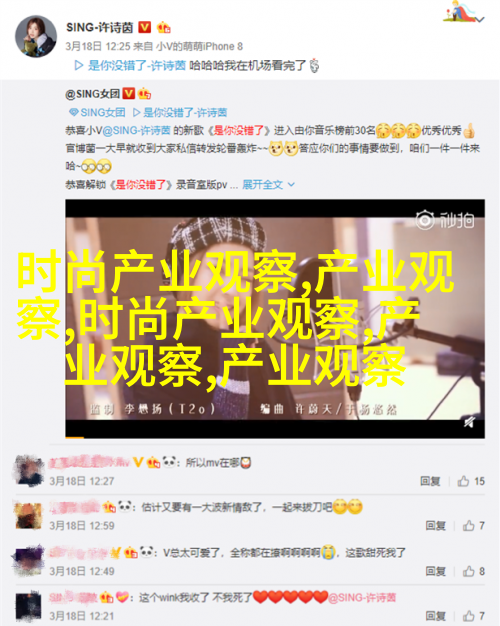
Task: Click the panda badge on the first commenter
Action: click(x=169, y=462)
